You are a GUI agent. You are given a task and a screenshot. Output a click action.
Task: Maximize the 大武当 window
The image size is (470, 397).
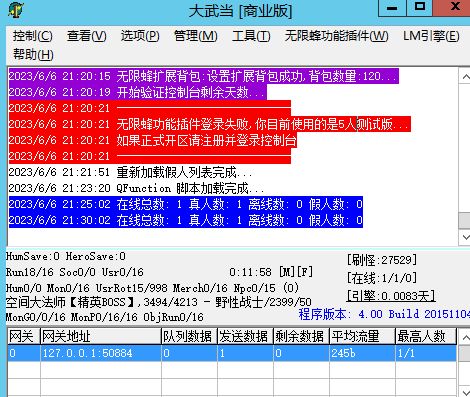419,8
